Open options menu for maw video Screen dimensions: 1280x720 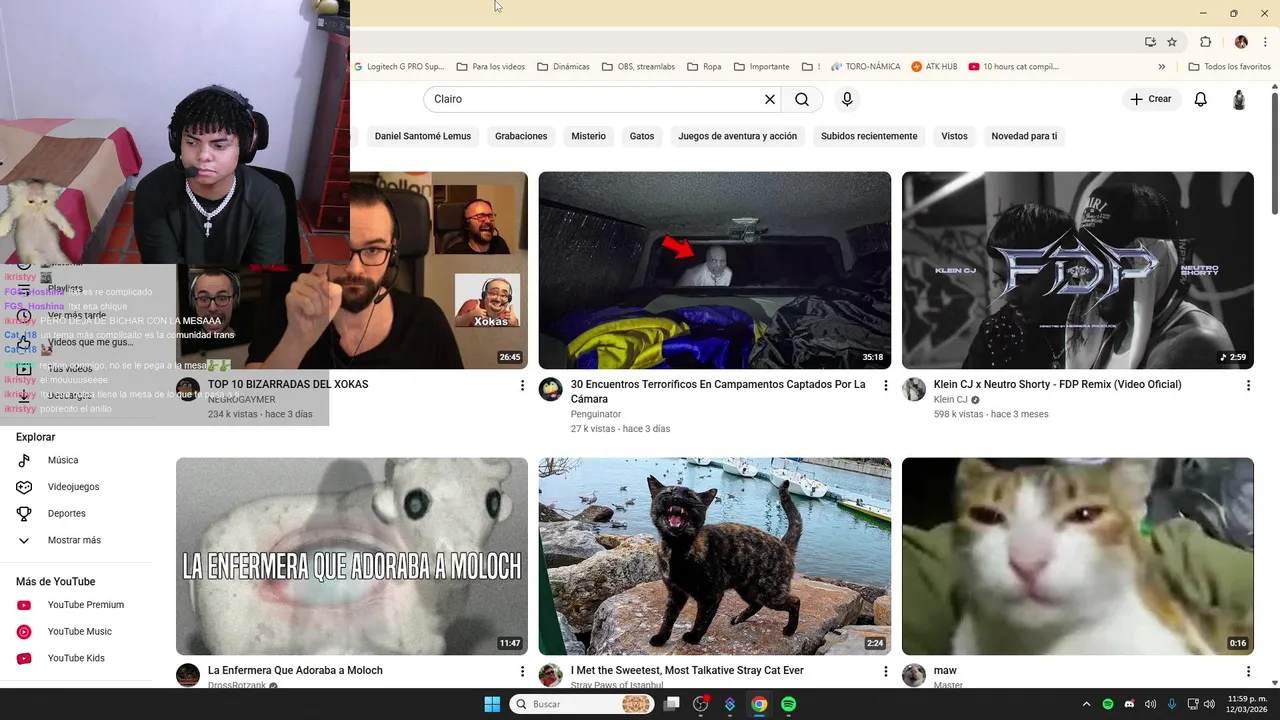click(1248, 671)
